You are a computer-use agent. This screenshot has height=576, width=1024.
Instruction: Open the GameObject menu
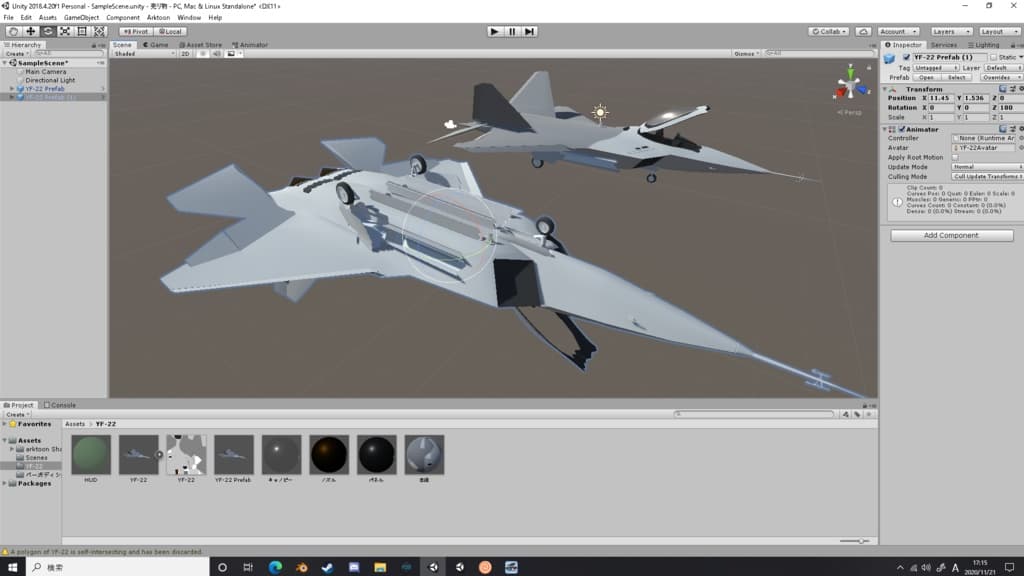81,17
